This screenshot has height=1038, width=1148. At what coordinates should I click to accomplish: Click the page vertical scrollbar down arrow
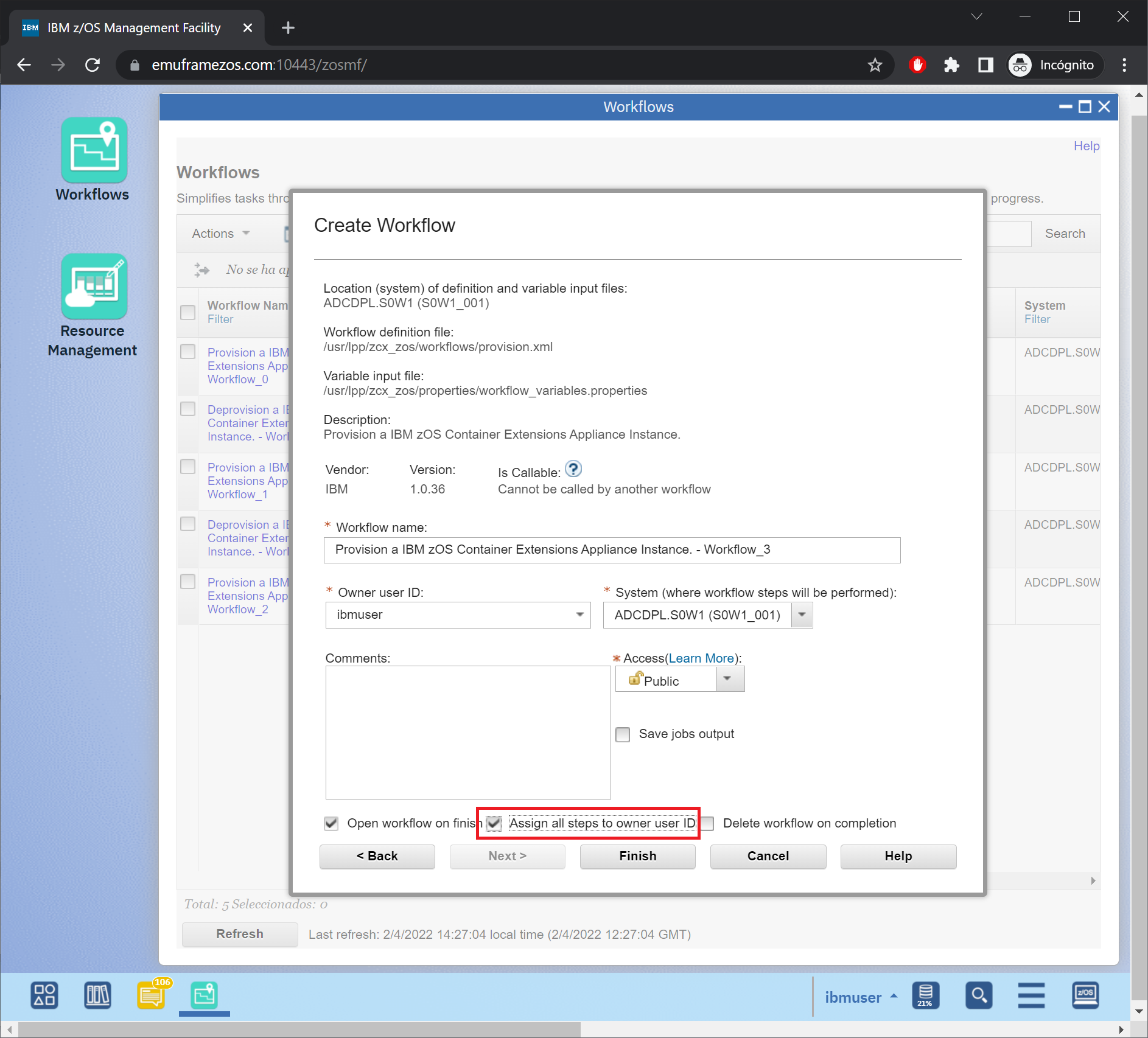click(x=1139, y=1011)
